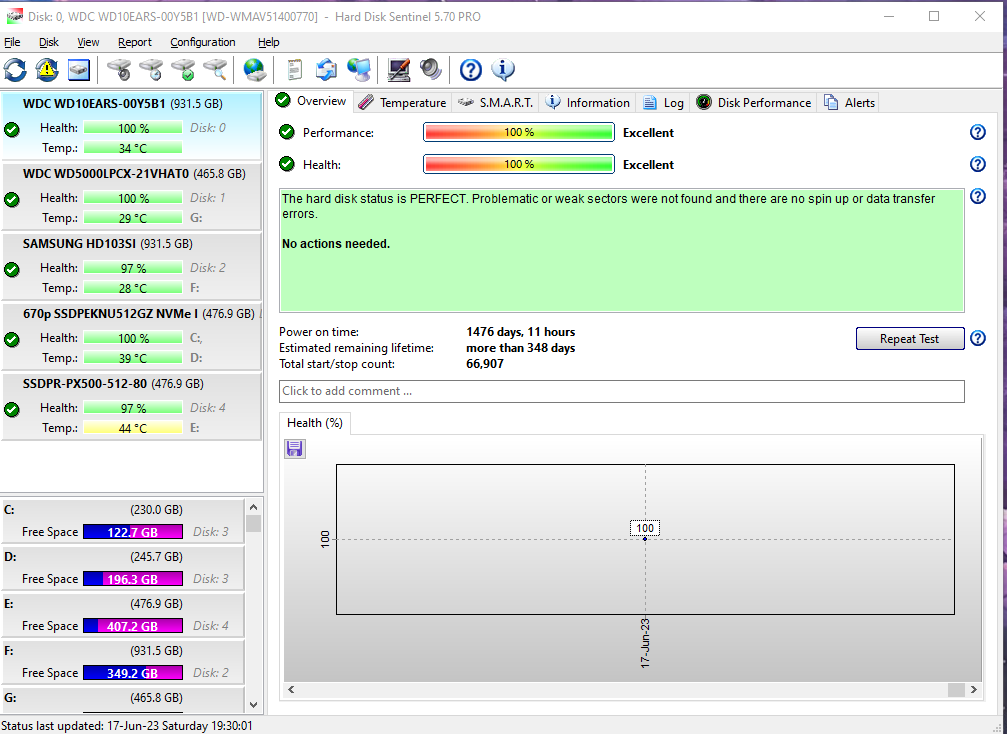Image resolution: width=1007 pixels, height=734 pixels.
Task: Select disk WDC WD5000LPCX-21VHAT0
Action: [131, 197]
